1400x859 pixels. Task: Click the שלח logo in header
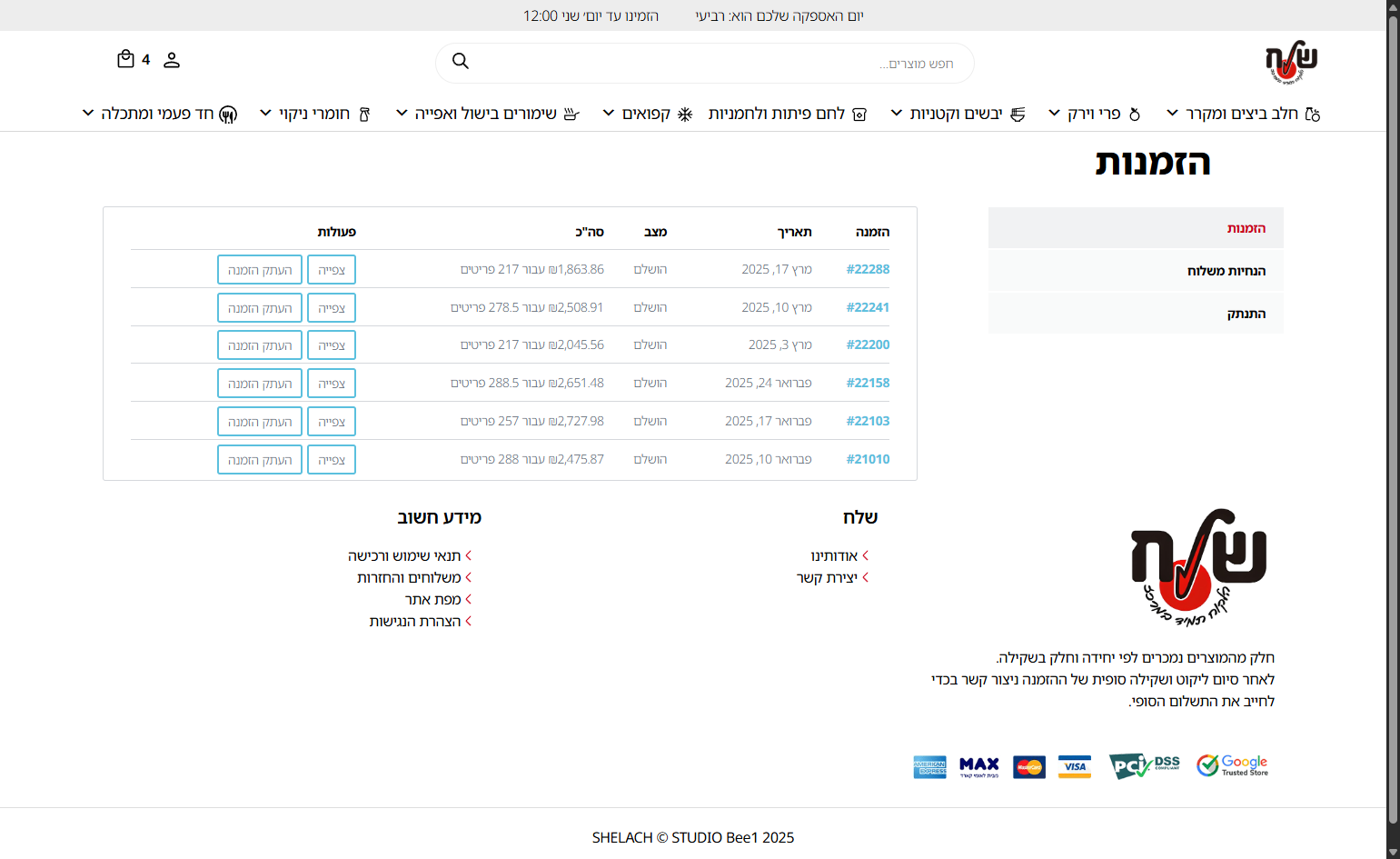click(1291, 63)
